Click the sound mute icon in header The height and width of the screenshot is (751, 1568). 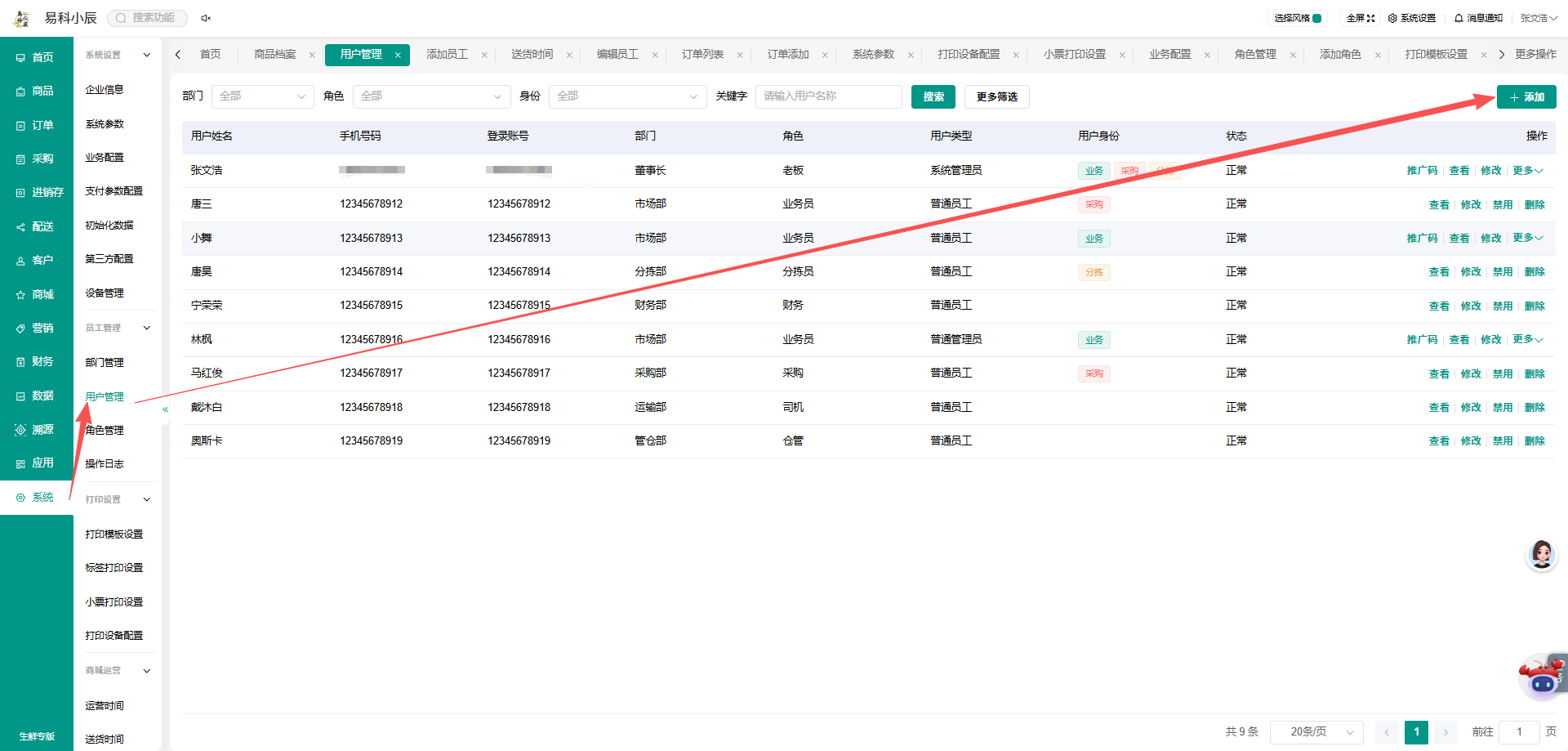(206, 18)
